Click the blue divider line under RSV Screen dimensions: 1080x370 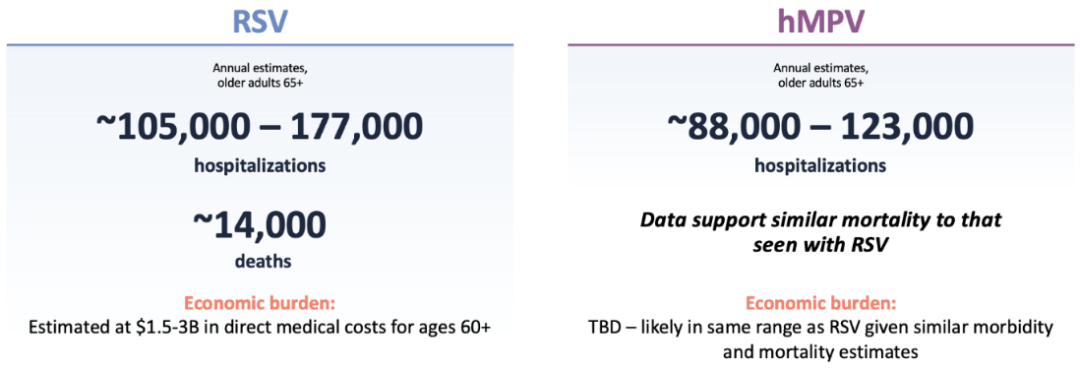tap(260, 45)
